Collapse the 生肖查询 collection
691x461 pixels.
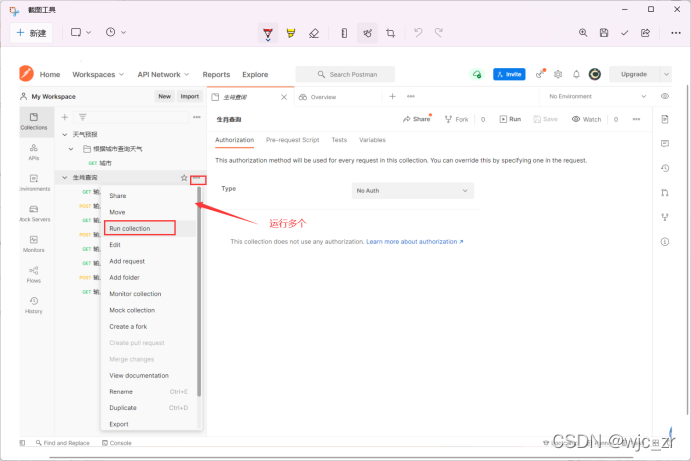pos(65,178)
